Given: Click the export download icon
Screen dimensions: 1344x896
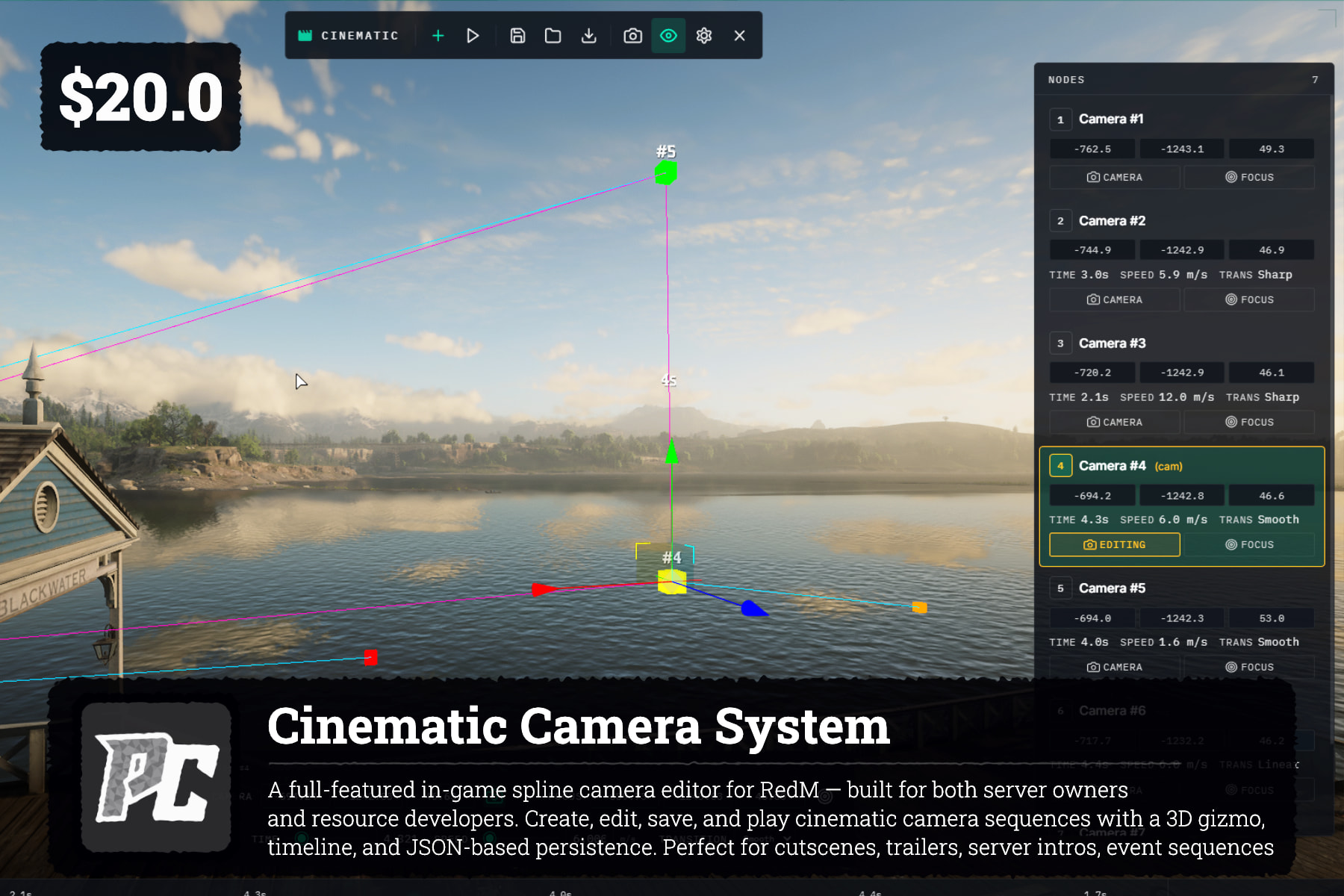Looking at the screenshot, I should [x=589, y=36].
